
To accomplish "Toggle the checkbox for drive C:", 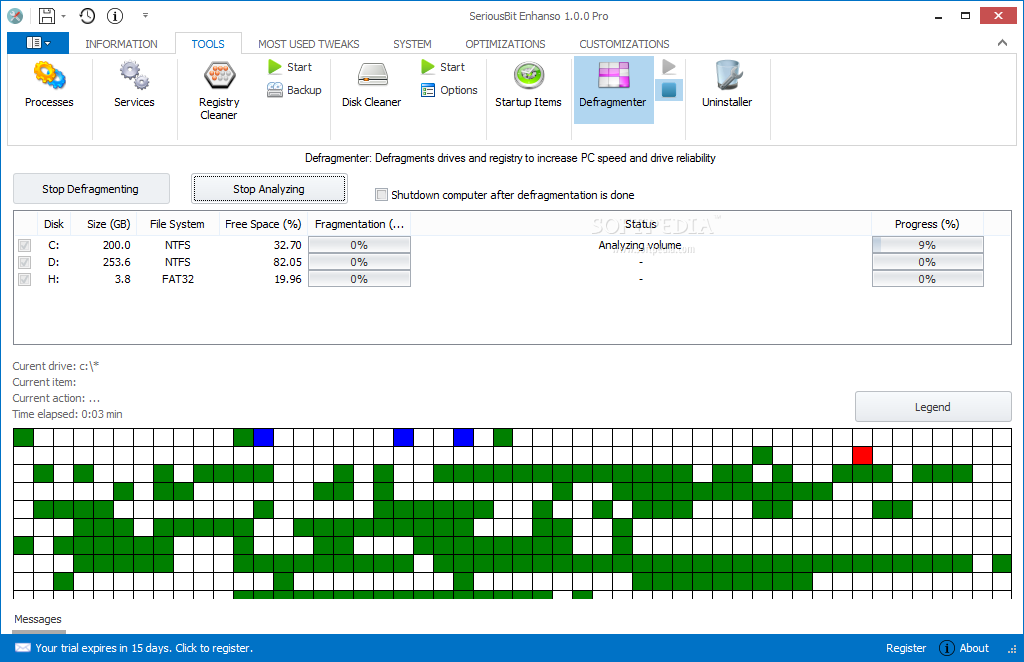I will point(24,245).
